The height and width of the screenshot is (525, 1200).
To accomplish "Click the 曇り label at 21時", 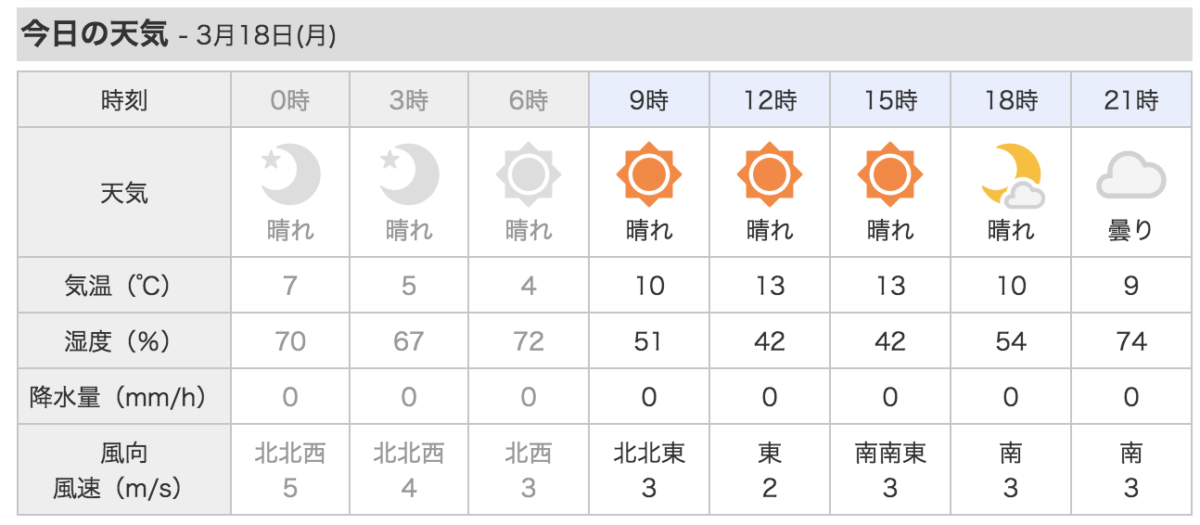I will click(1131, 231).
